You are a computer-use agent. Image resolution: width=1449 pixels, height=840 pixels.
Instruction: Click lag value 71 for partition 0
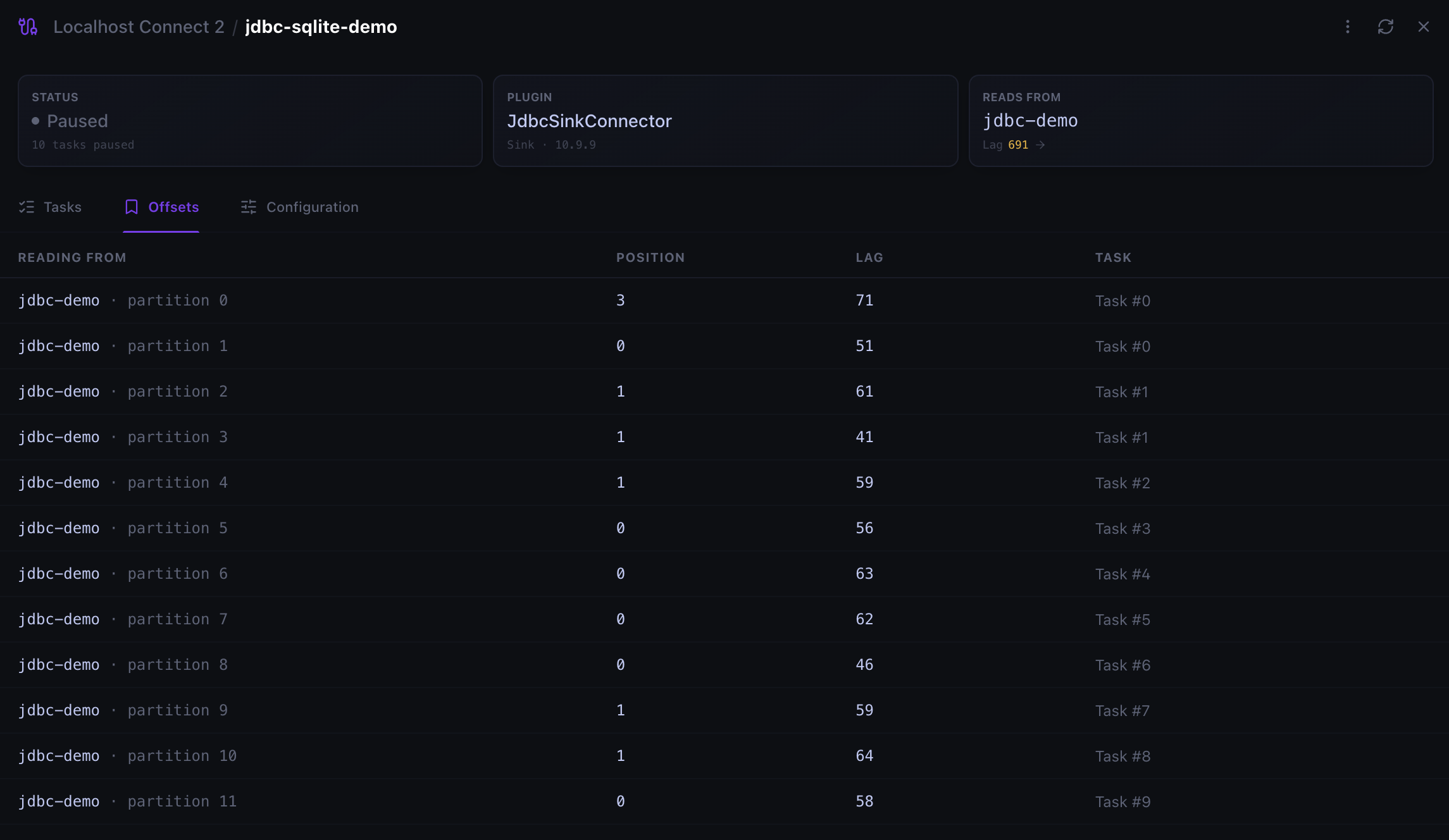(864, 300)
